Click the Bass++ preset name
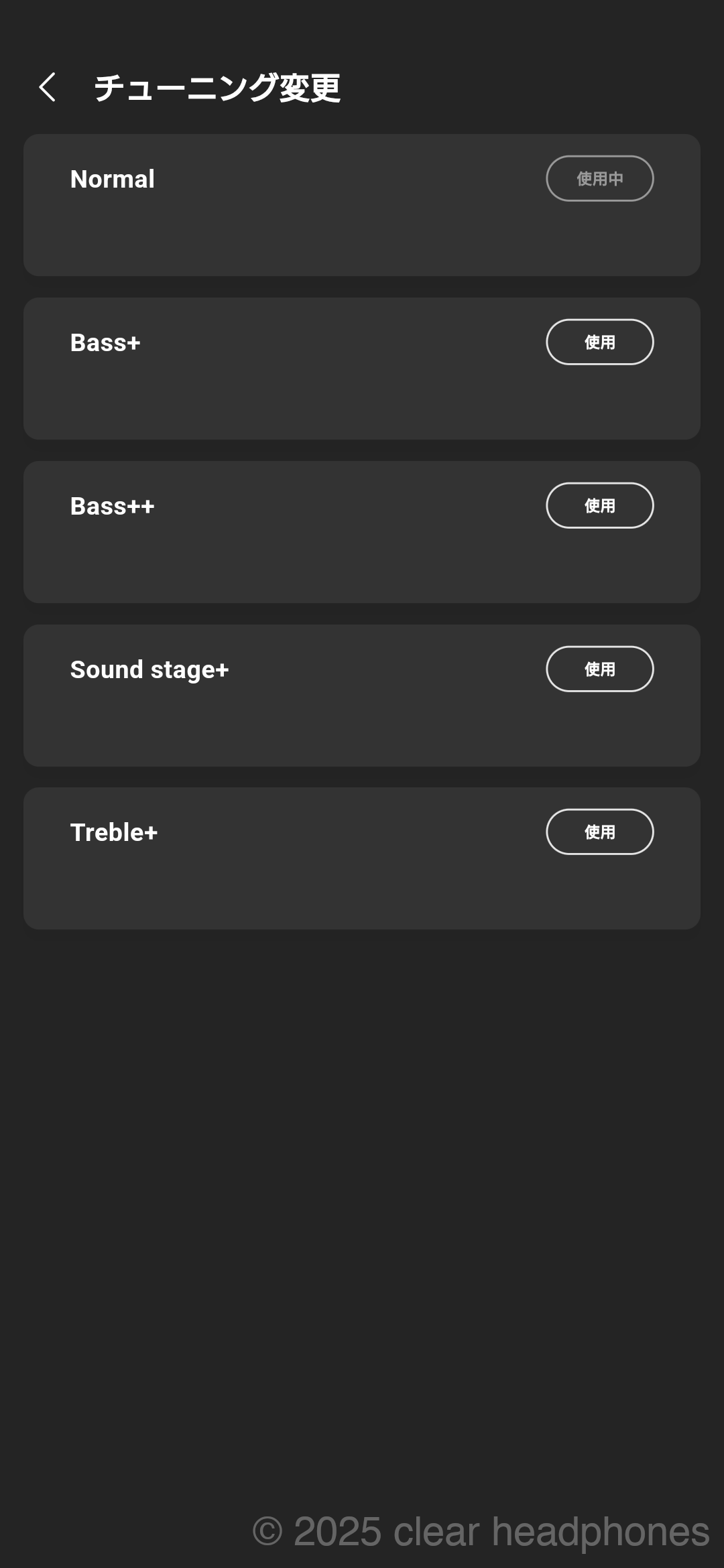 [113, 506]
